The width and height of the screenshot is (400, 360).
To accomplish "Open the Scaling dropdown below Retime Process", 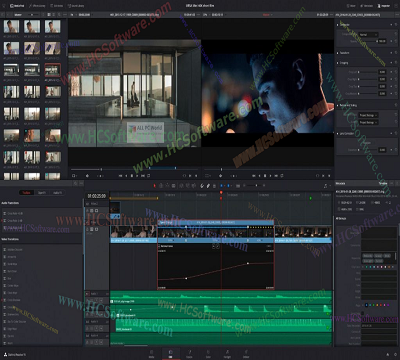I will tap(368, 122).
